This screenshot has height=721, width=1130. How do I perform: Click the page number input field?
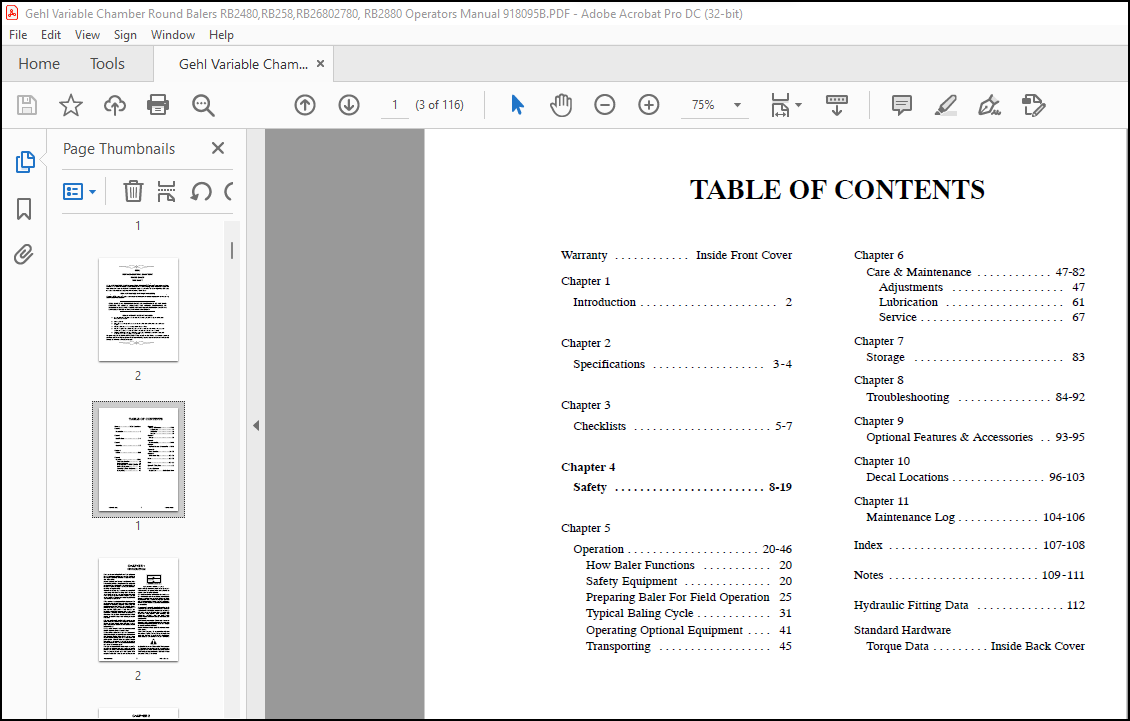tap(395, 105)
